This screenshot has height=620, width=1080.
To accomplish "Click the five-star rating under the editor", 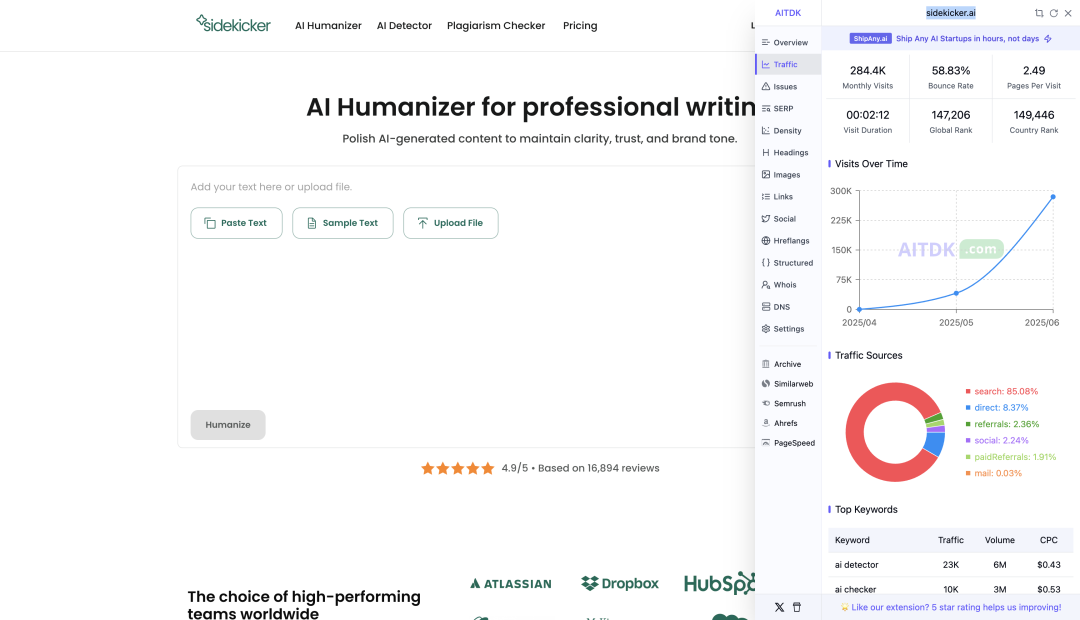I will (x=457, y=468).
